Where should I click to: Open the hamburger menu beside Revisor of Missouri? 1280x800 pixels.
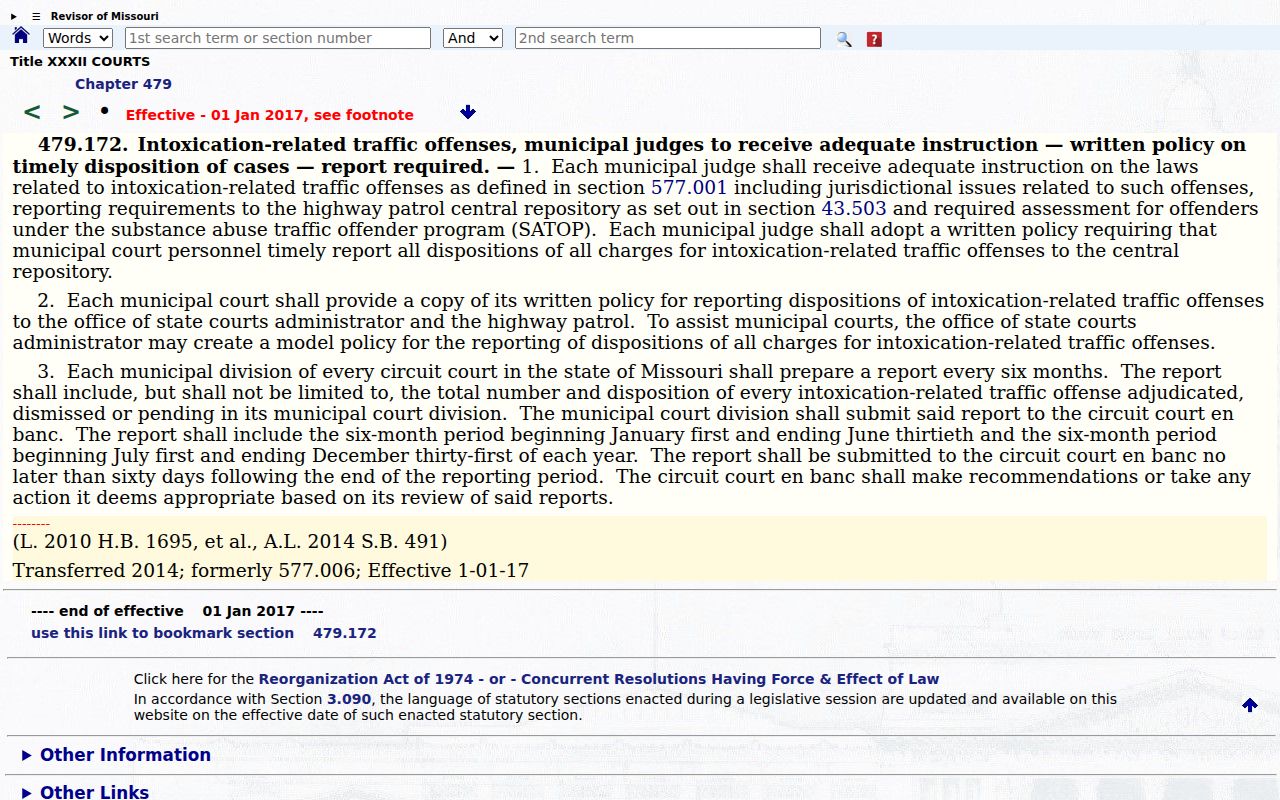point(36,16)
